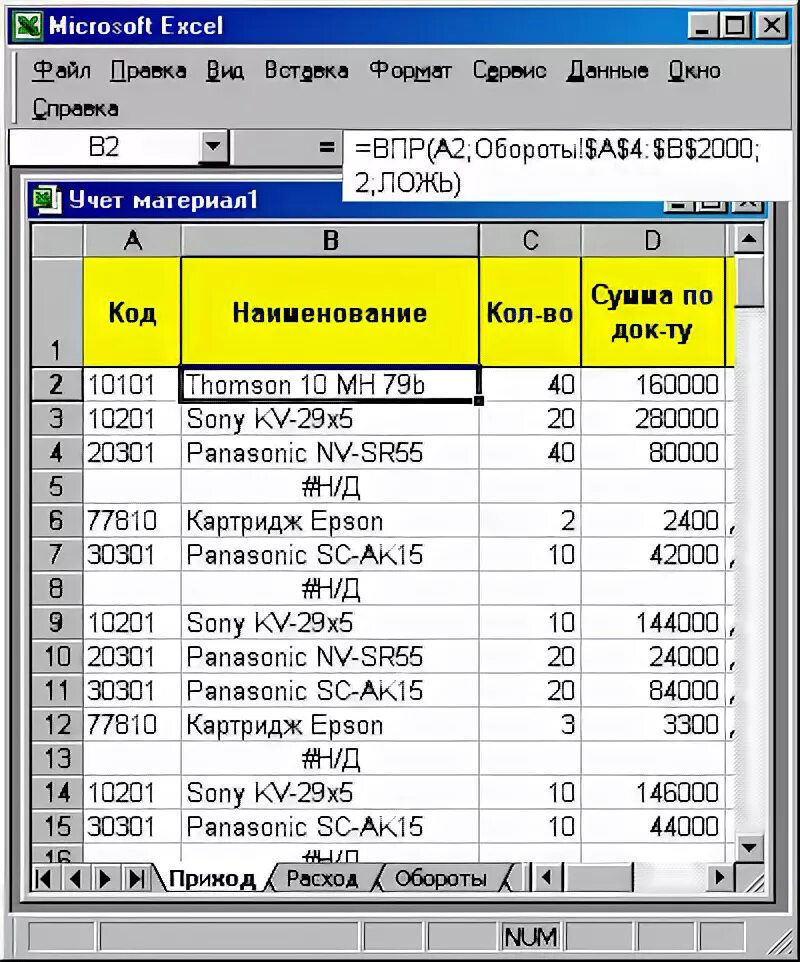The height and width of the screenshot is (962, 800).
Task: Open the Вставка menu
Action: tap(306, 70)
